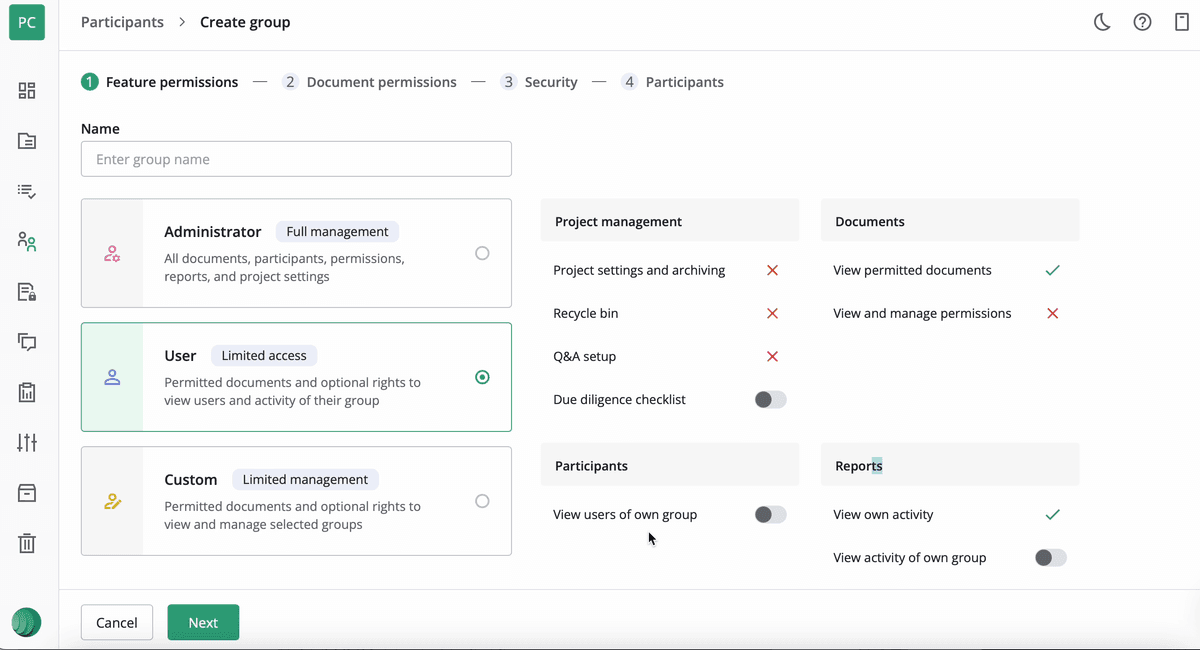Enable Due diligence checklist toggle
1200x650 pixels.
click(x=770, y=400)
